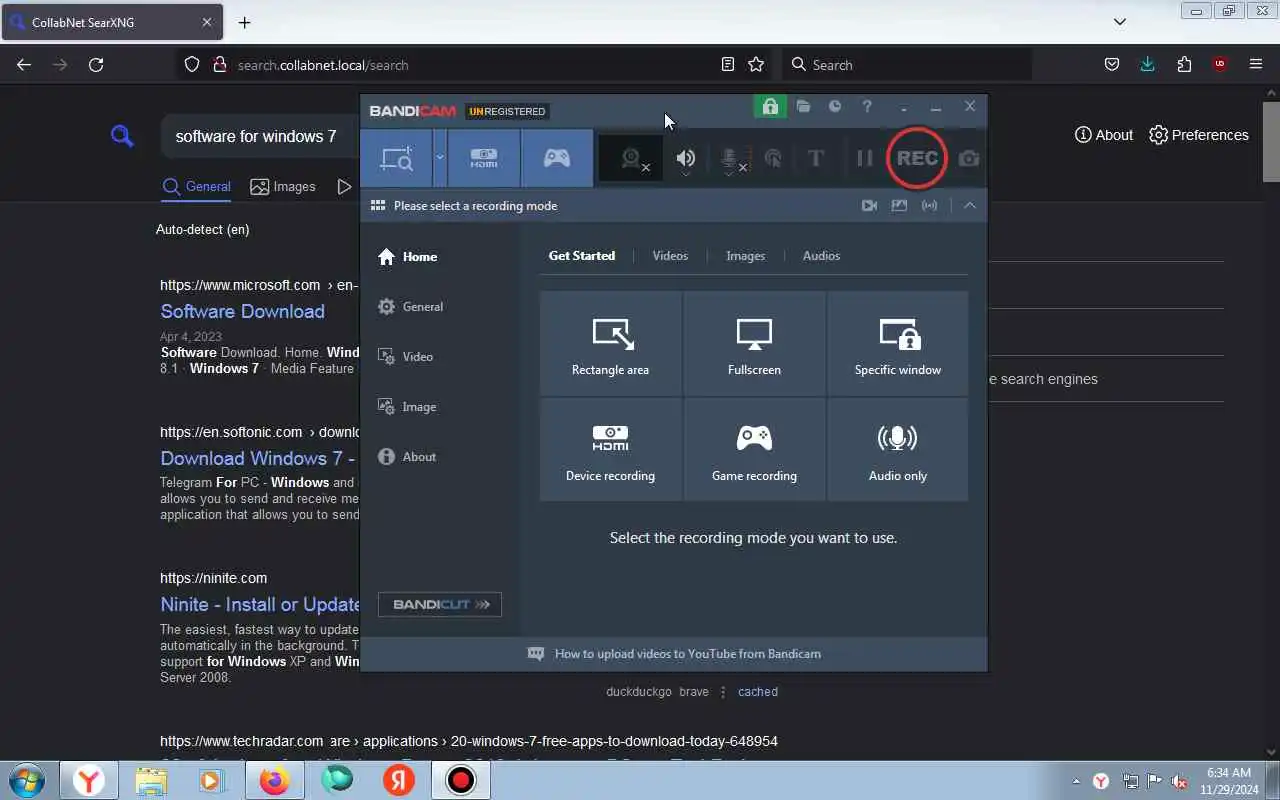The image size is (1280, 800).
Task: Reload the page in Firefox
Action: 96,65
